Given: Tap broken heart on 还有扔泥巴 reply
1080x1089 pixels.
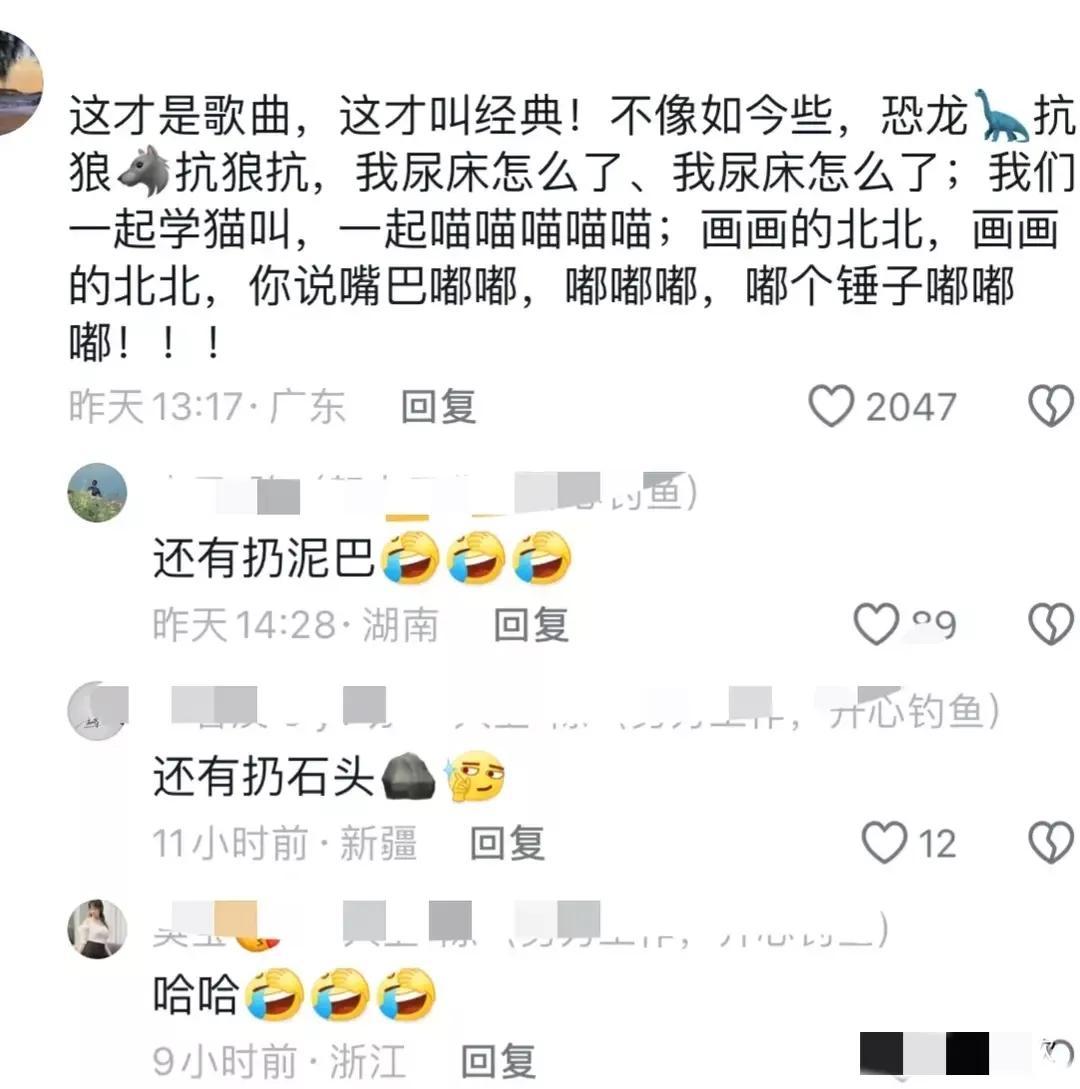Looking at the screenshot, I should (1051, 624).
